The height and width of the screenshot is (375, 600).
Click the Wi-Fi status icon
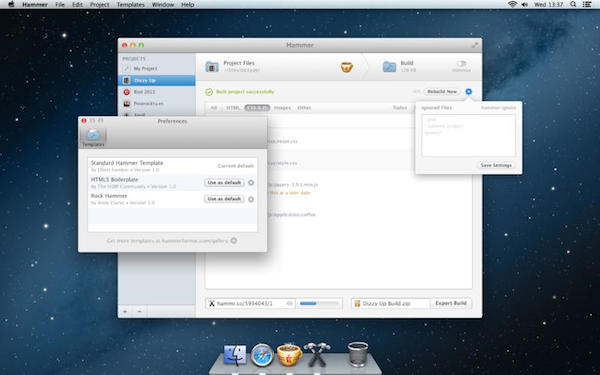click(x=512, y=4)
